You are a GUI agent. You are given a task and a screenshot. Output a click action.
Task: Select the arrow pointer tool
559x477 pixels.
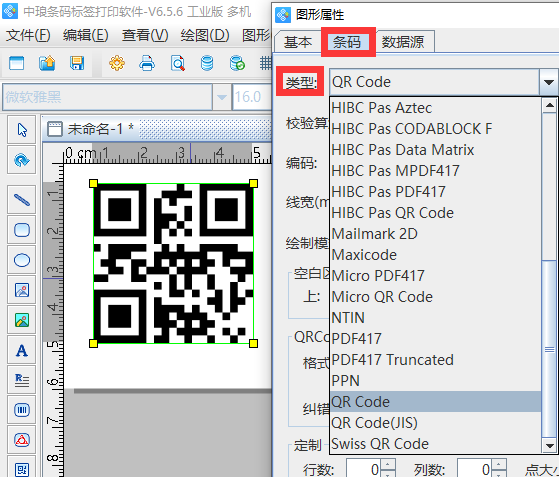[x=22, y=130]
